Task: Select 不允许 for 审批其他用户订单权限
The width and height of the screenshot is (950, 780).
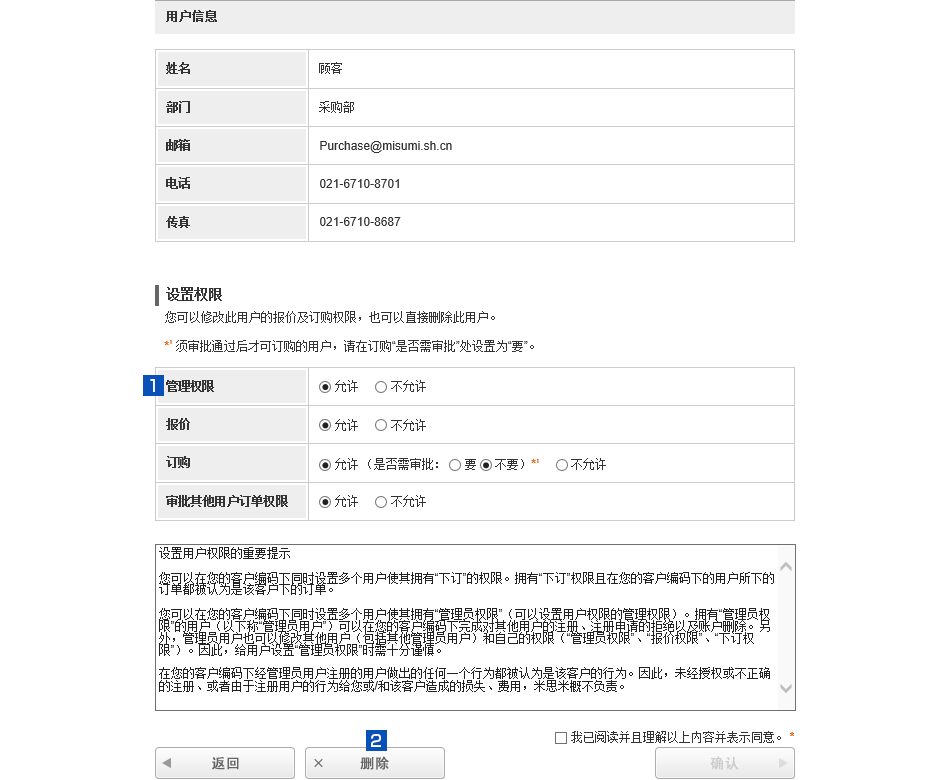Action: [x=380, y=502]
